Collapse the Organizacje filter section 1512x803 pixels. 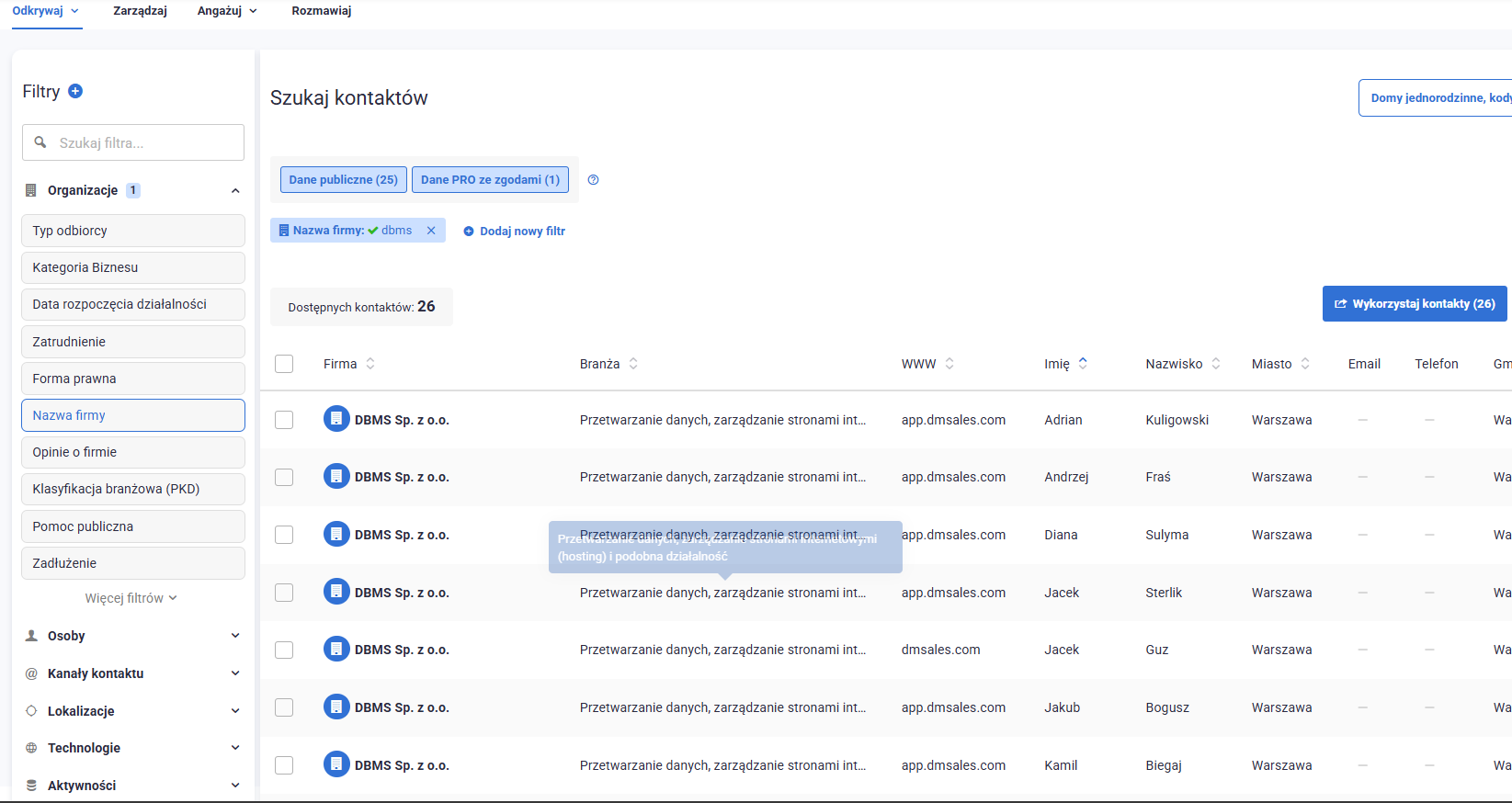pyautogui.click(x=235, y=190)
